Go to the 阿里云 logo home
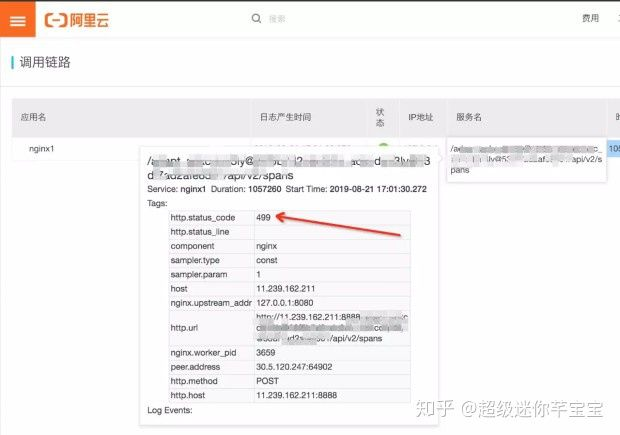Image resolution: width=620 pixels, height=435 pixels. tap(77, 20)
